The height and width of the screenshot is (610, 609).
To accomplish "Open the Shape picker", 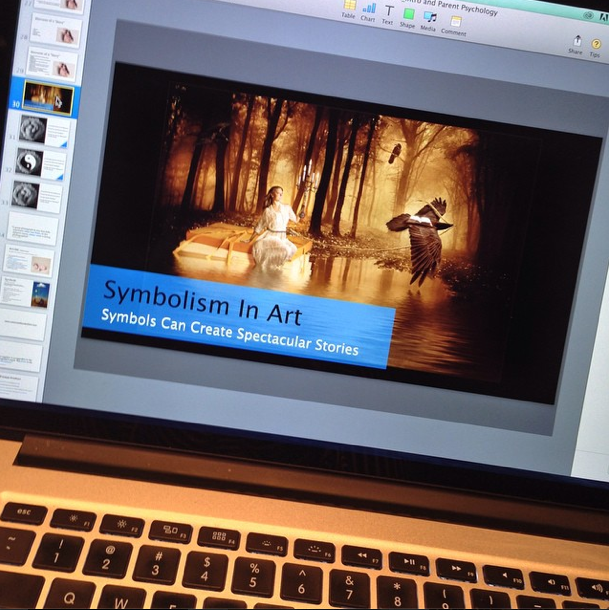I will pos(408,18).
